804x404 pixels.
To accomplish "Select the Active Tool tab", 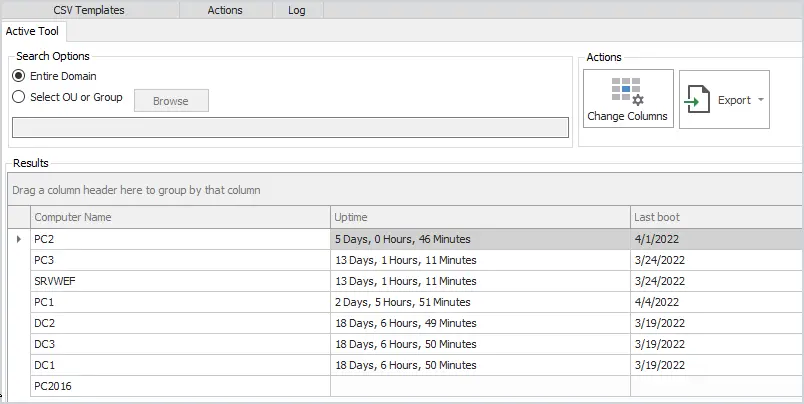I will tap(32, 31).
